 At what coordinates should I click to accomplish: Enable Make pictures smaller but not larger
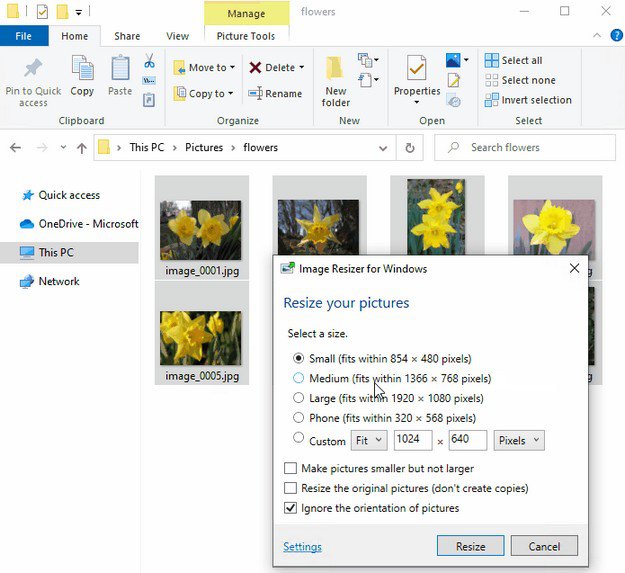(x=291, y=468)
